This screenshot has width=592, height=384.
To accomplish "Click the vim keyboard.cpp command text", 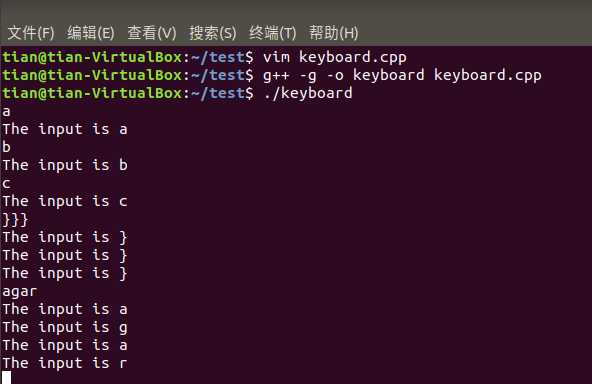I will pos(335,57).
